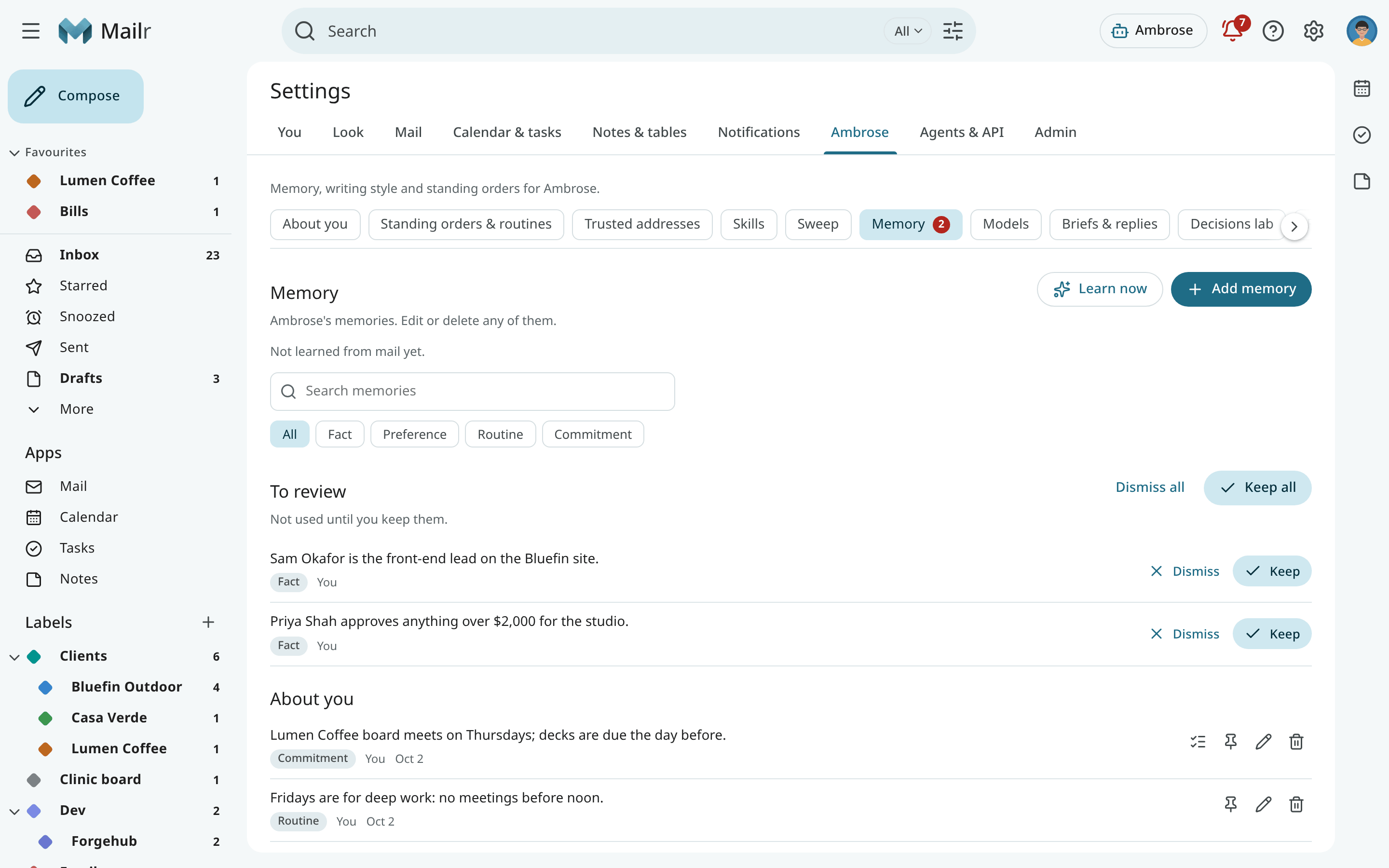Open settings gear icon
Image resolution: width=1389 pixels, height=868 pixels.
coord(1313,31)
